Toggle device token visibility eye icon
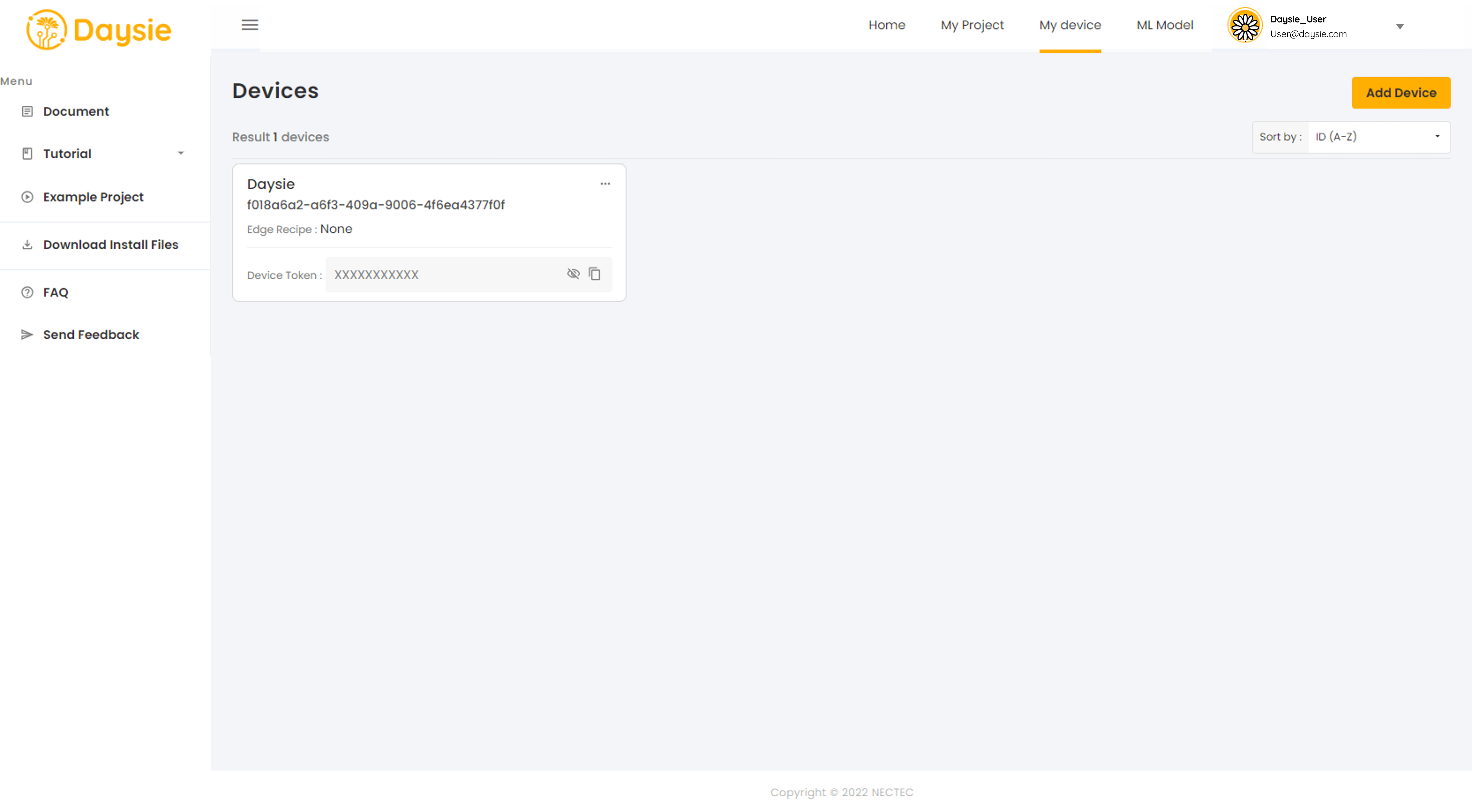This screenshot has width=1472, height=812. click(x=573, y=274)
